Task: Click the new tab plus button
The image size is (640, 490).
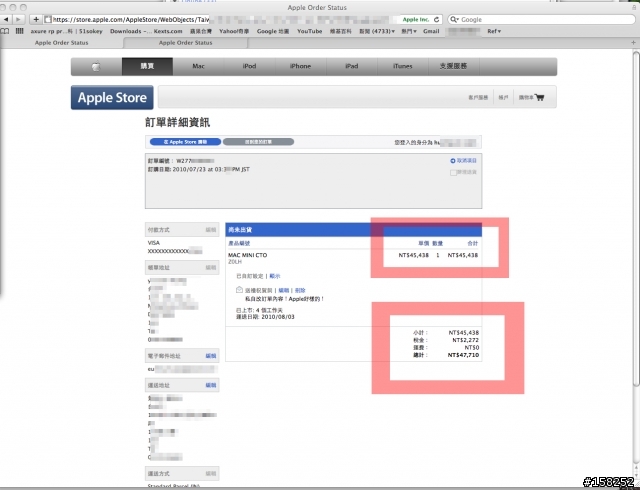Action: (633, 42)
